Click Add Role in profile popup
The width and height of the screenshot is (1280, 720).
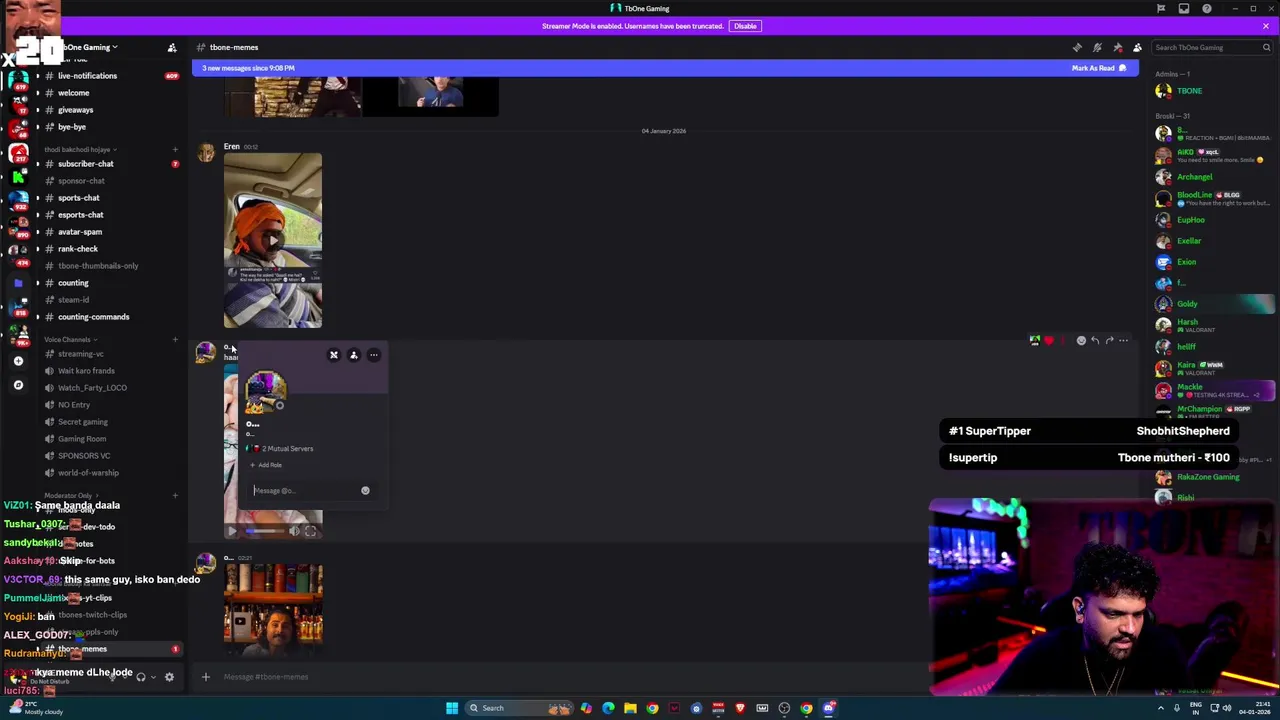(x=266, y=465)
